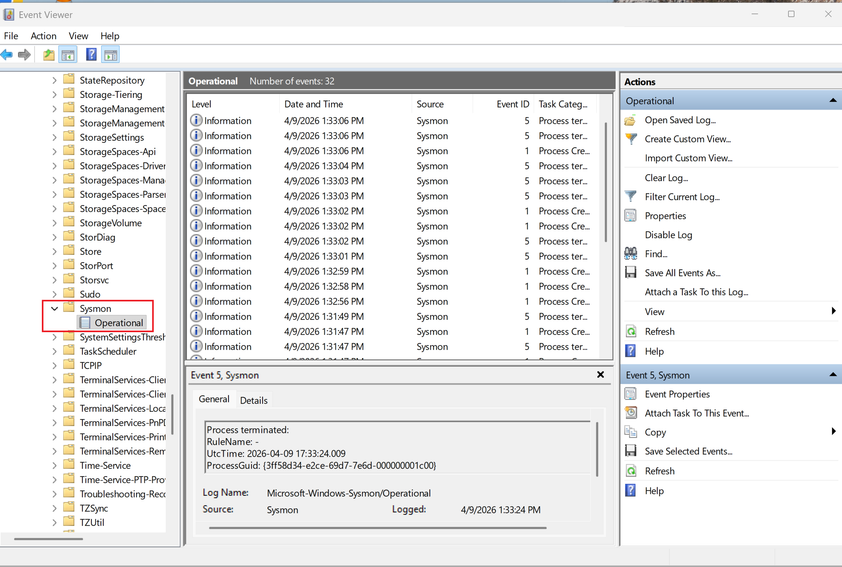Screen dimensions: 842x567
Task: Open the View submenu arrow in Actions
Action: coord(833,311)
